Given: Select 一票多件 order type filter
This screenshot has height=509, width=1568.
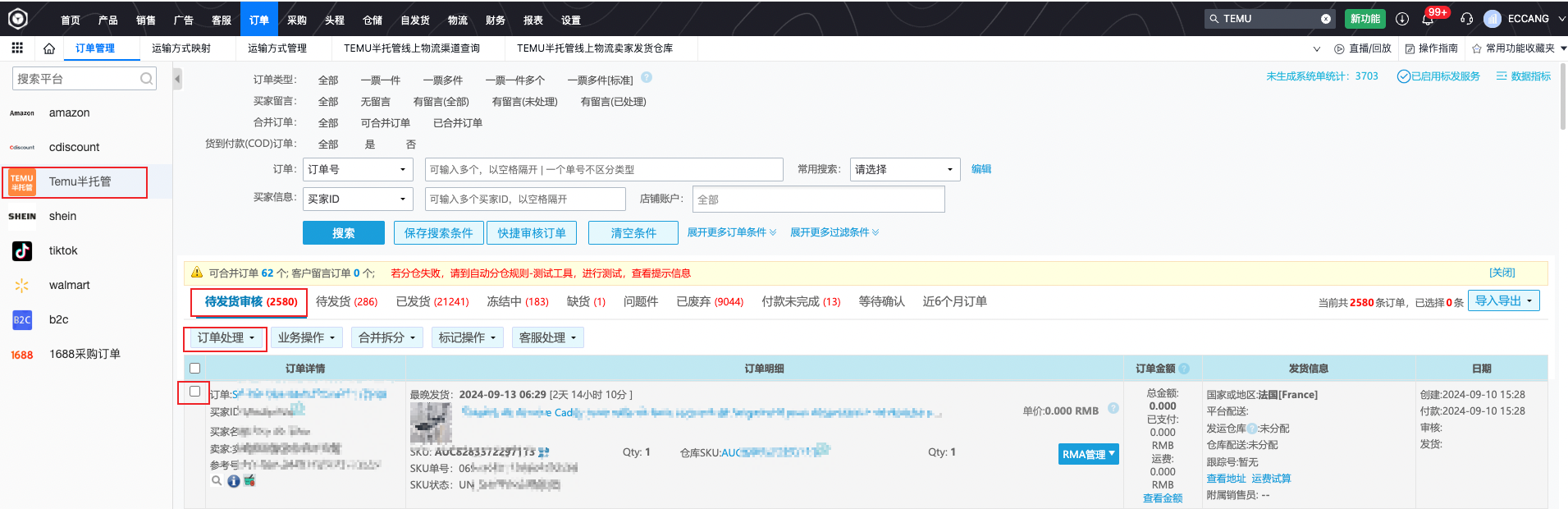Looking at the screenshot, I should coord(443,80).
